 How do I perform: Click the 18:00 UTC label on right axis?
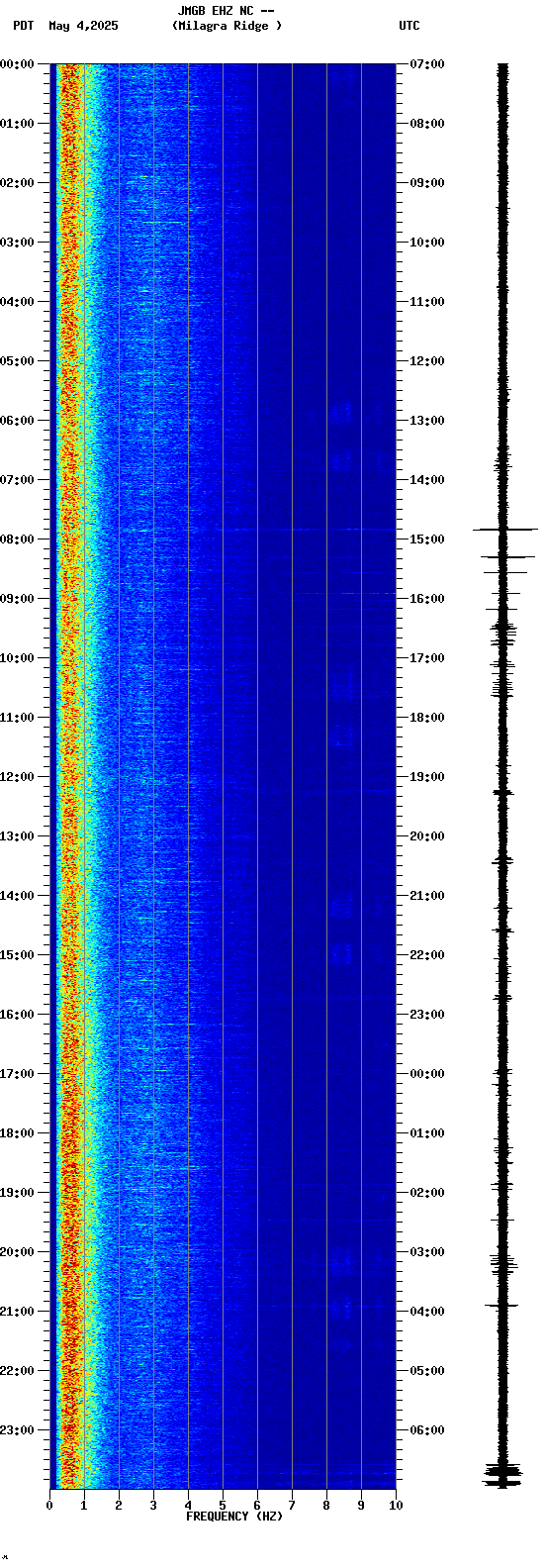[427, 718]
